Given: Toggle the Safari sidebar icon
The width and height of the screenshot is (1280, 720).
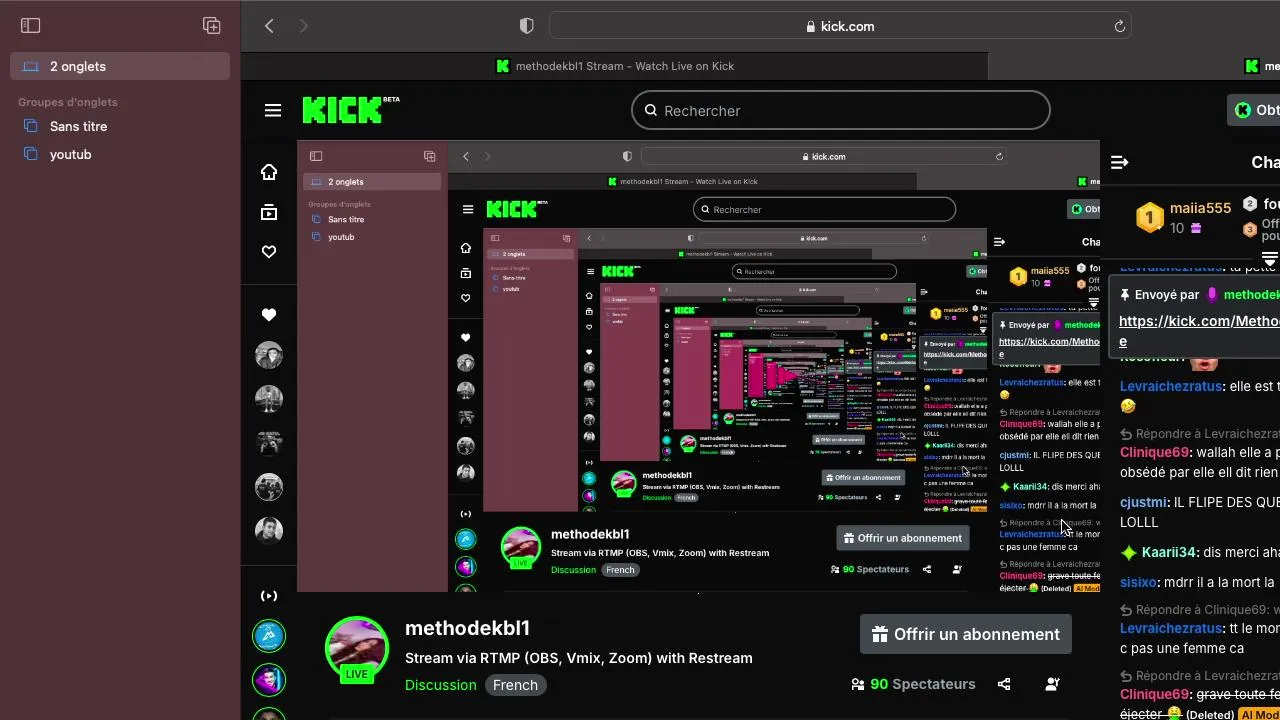Looking at the screenshot, I should (31, 26).
